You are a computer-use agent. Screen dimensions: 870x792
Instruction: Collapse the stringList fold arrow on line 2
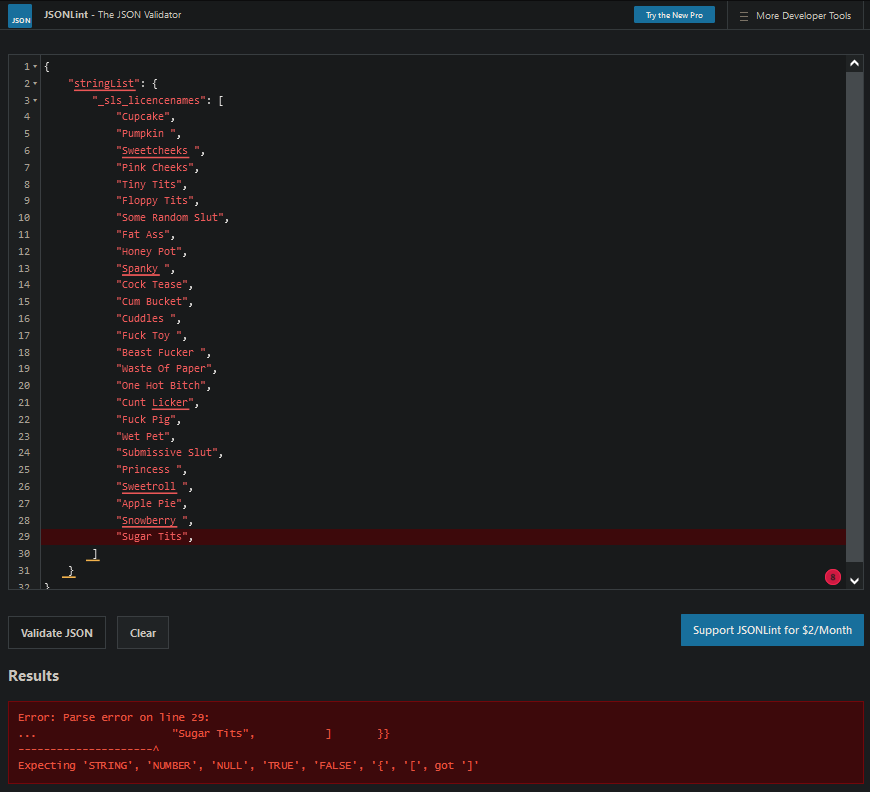[35, 84]
